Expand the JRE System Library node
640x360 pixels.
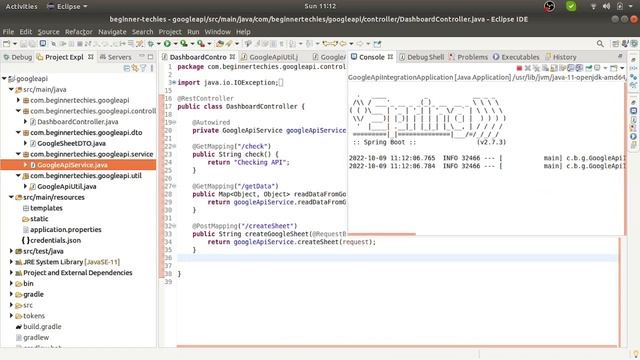coord(11,262)
